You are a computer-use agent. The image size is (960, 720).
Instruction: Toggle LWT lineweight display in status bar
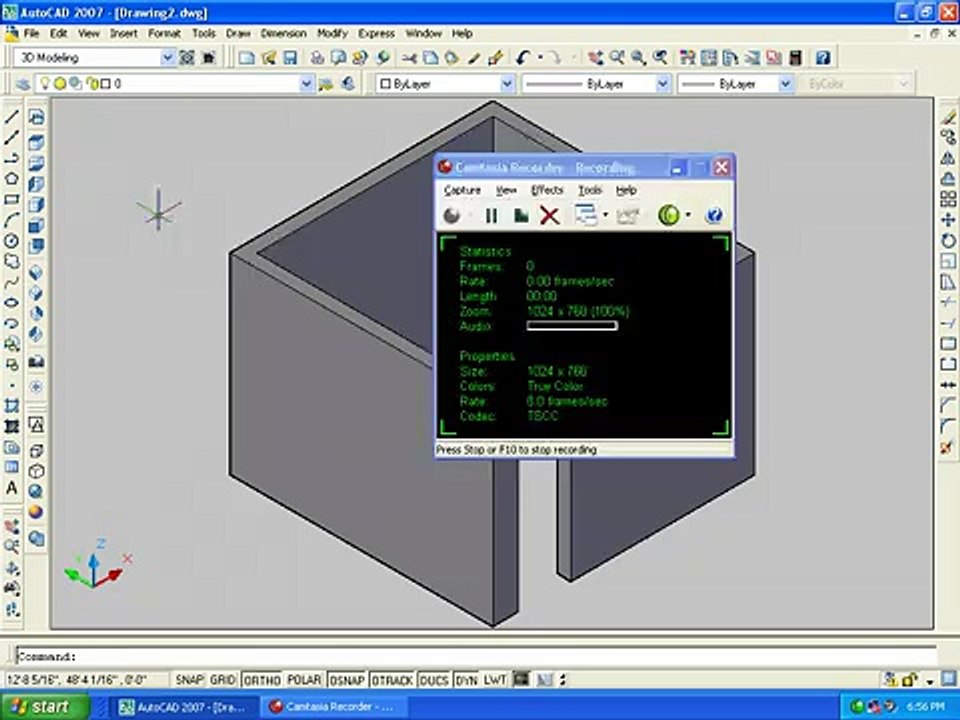coord(495,680)
